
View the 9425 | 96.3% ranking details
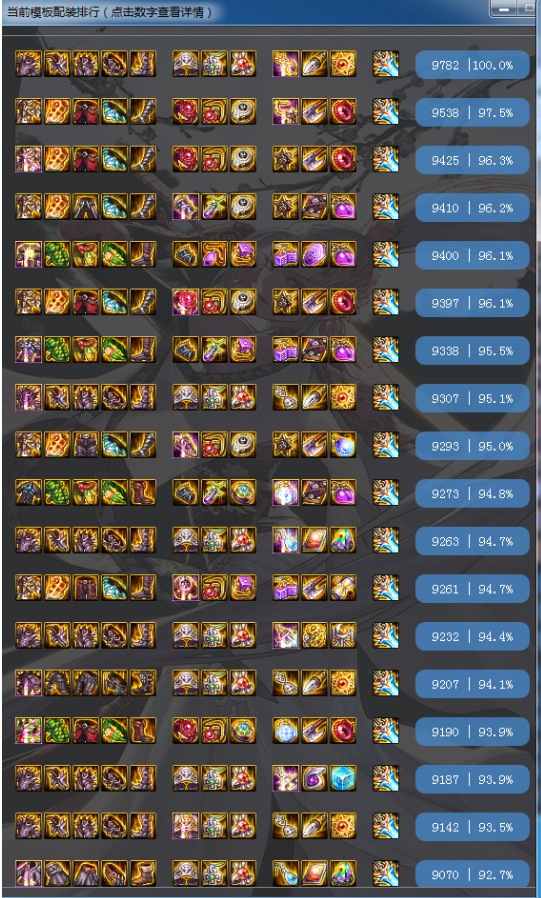click(472, 160)
